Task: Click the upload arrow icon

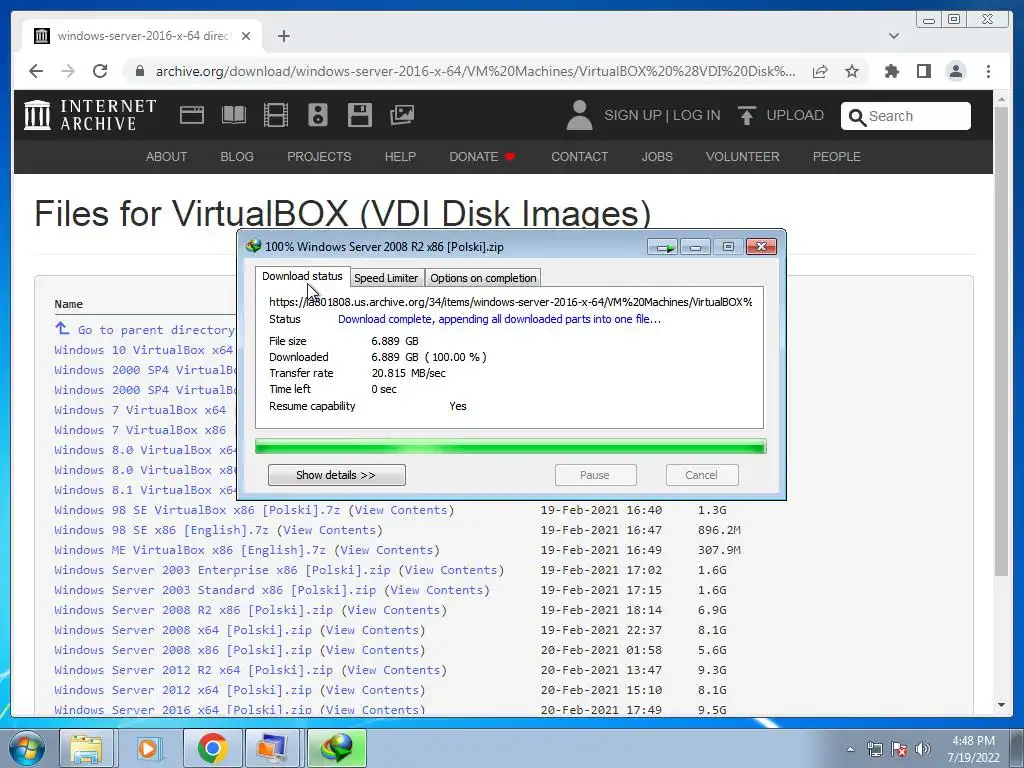Action: pyautogui.click(x=746, y=116)
